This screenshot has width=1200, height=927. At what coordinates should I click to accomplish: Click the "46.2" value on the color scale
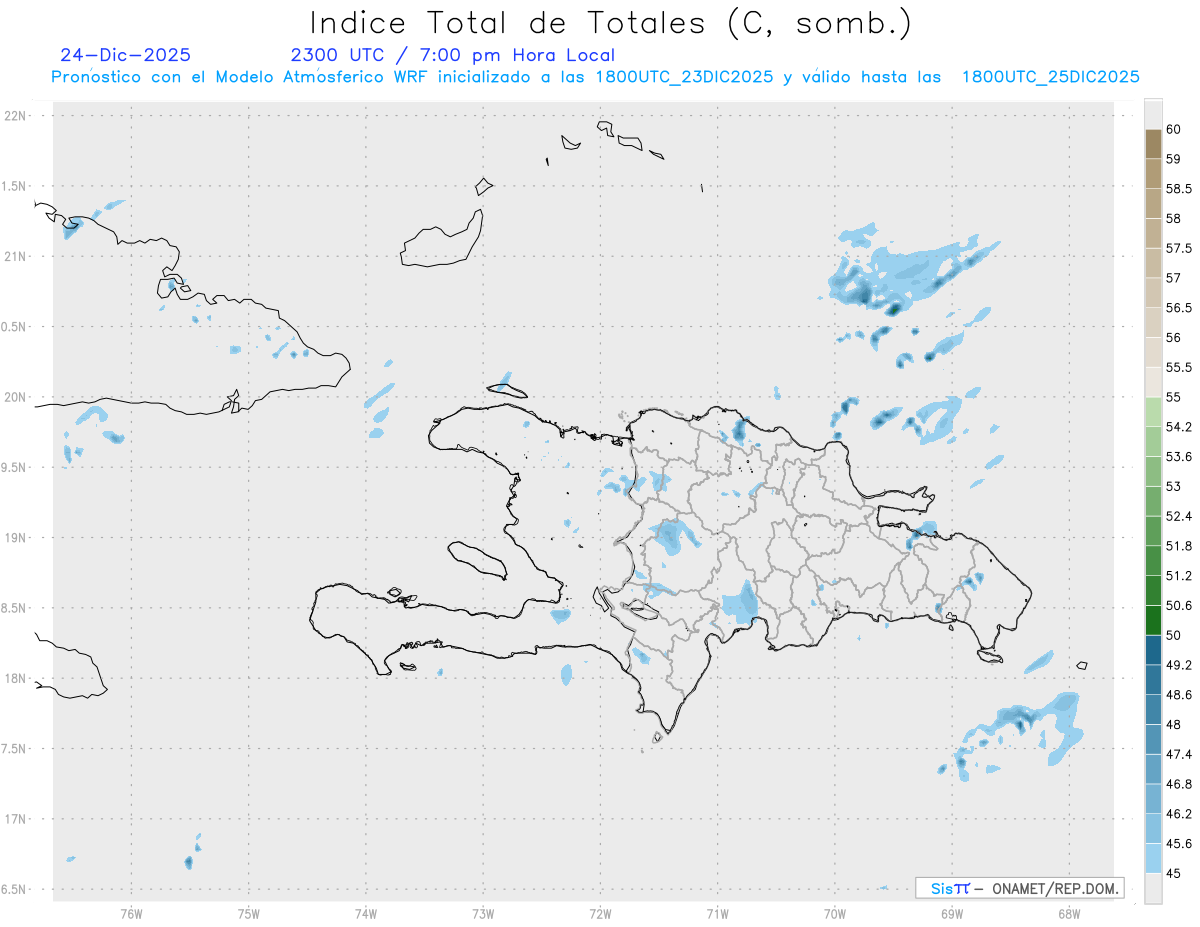point(1180,814)
